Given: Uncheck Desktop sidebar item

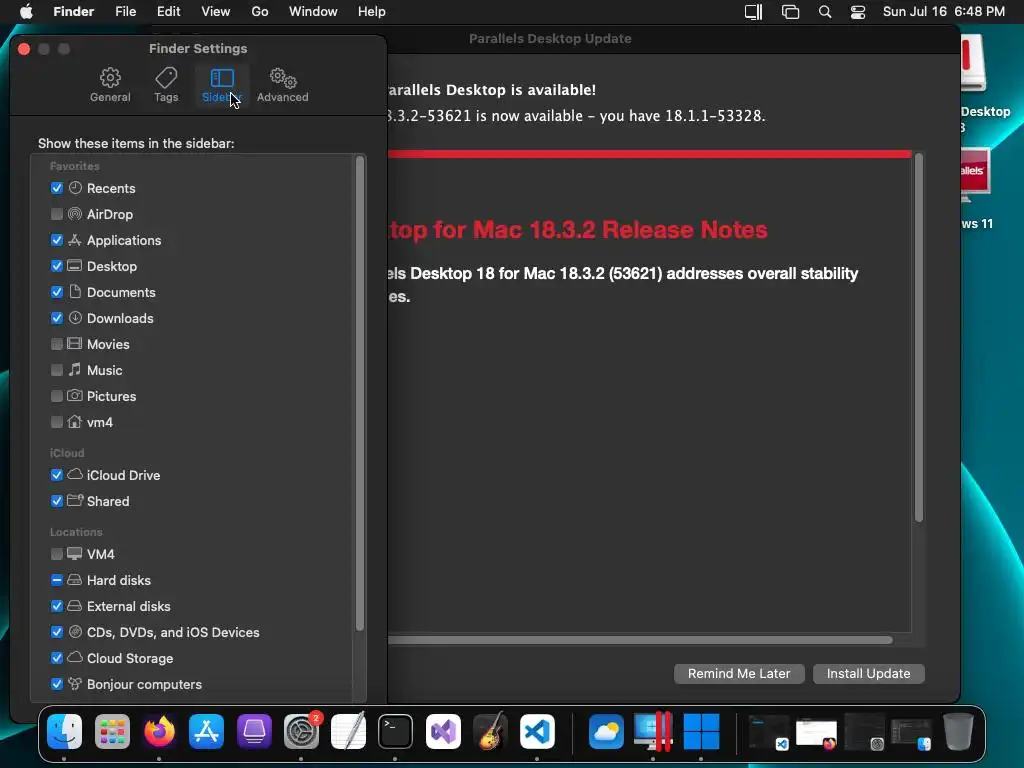Looking at the screenshot, I should (x=57, y=266).
